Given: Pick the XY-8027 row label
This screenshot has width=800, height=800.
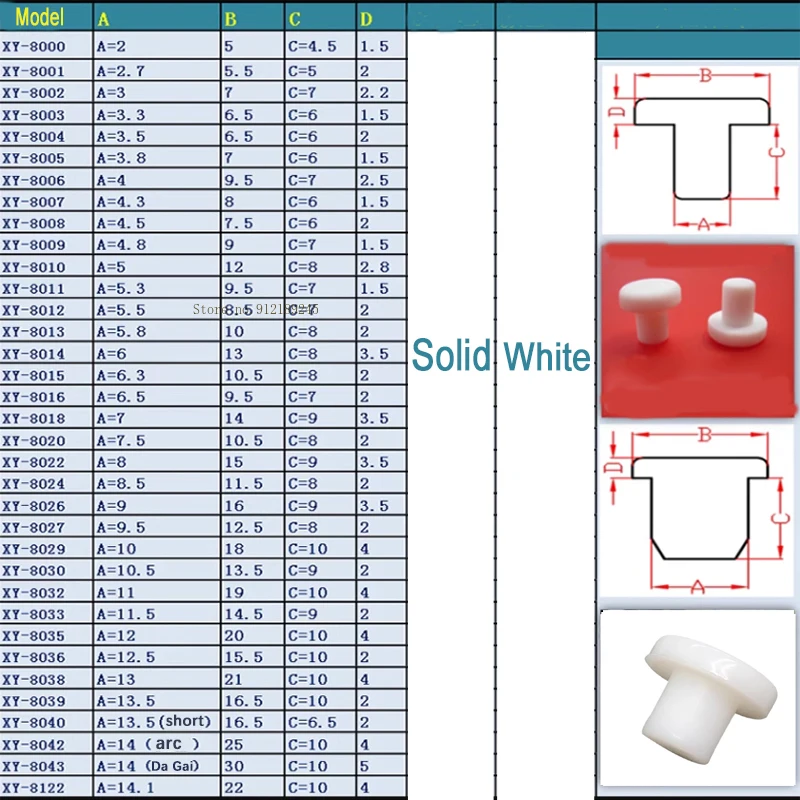Looking at the screenshot, I should coord(34,527).
